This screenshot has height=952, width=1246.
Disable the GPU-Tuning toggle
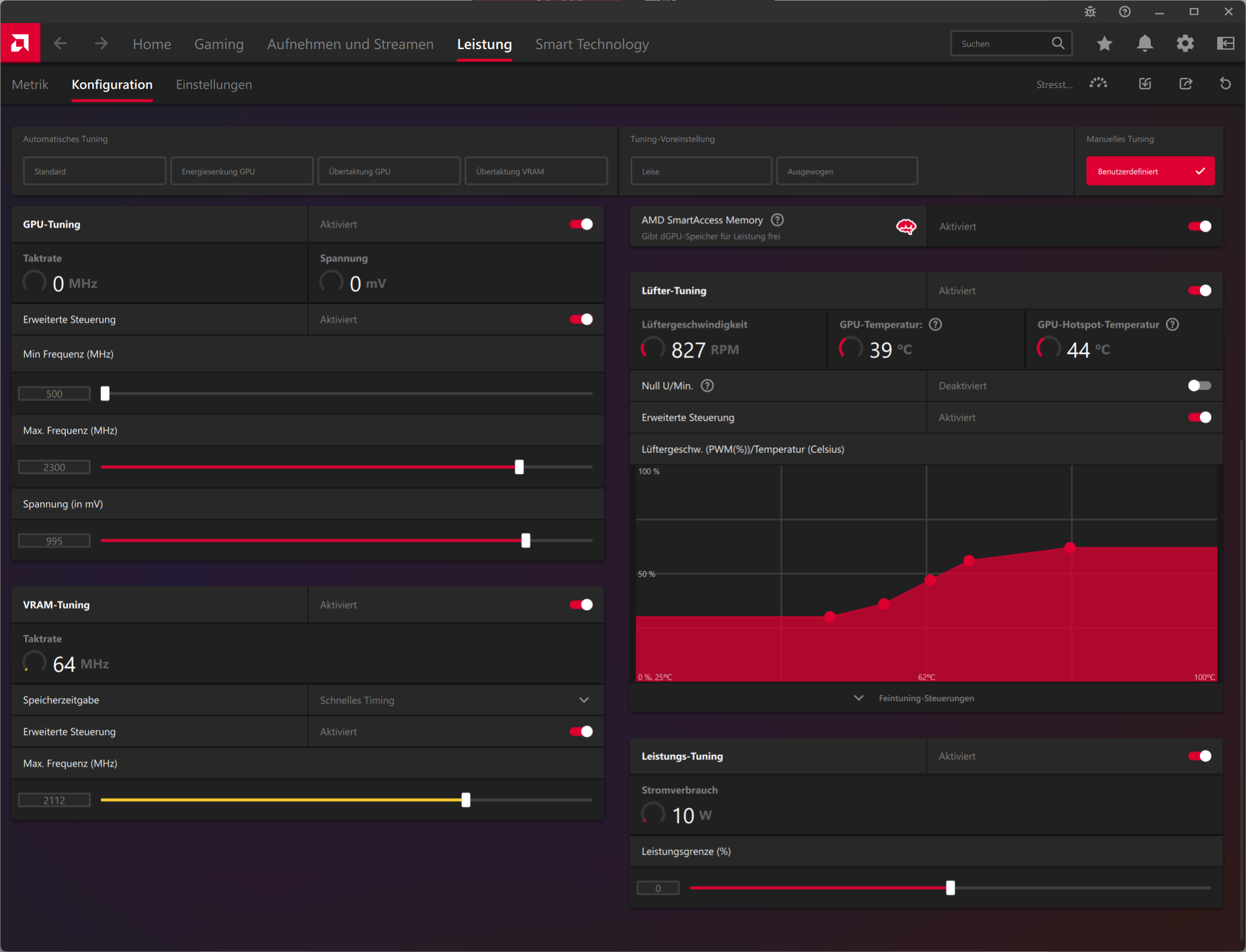coord(581,224)
